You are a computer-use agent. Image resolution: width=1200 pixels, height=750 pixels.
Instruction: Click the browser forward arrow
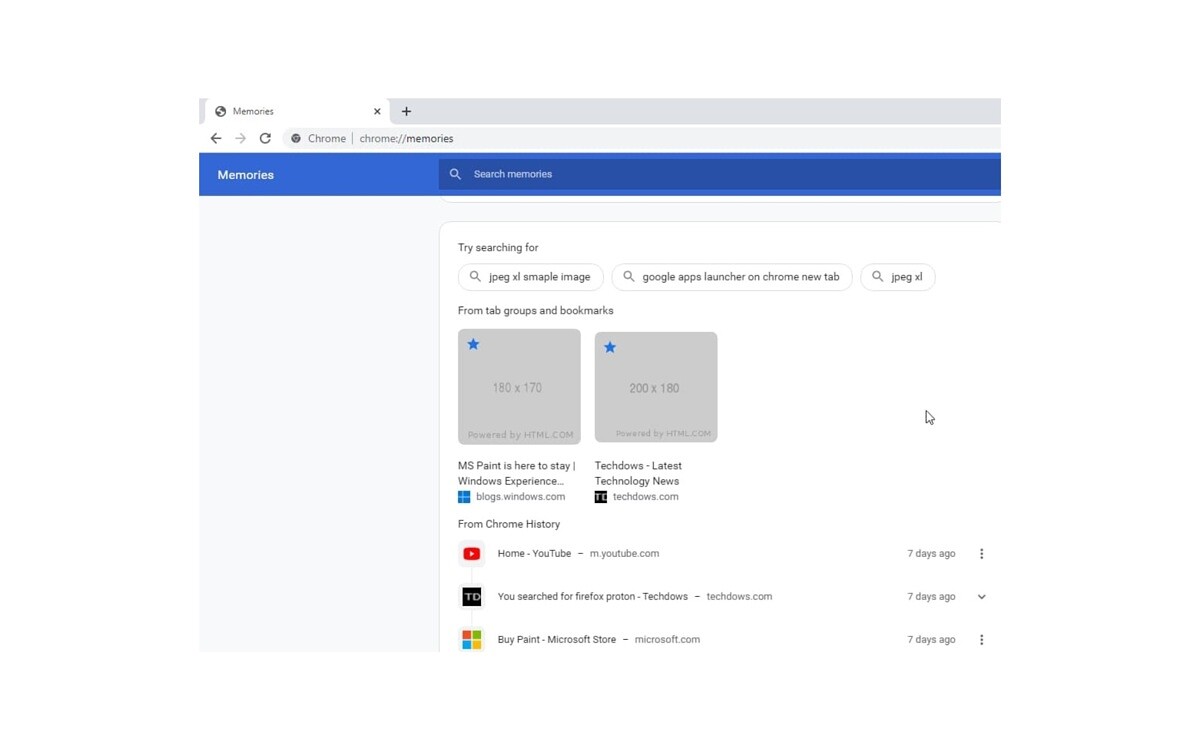pyautogui.click(x=240, y=139)
